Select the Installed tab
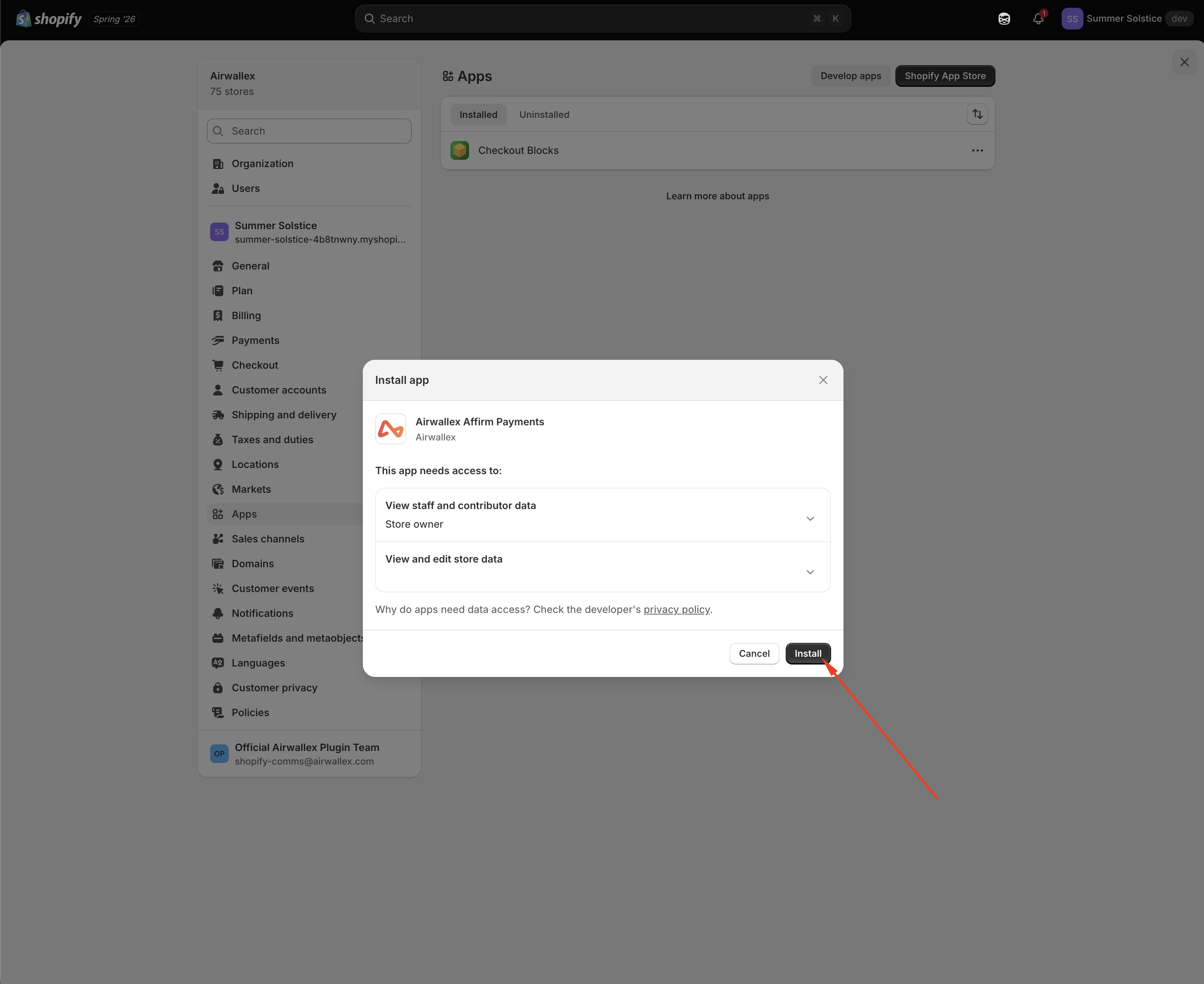The width and height of the screenshot is (1204, 984). coord(478,114)
